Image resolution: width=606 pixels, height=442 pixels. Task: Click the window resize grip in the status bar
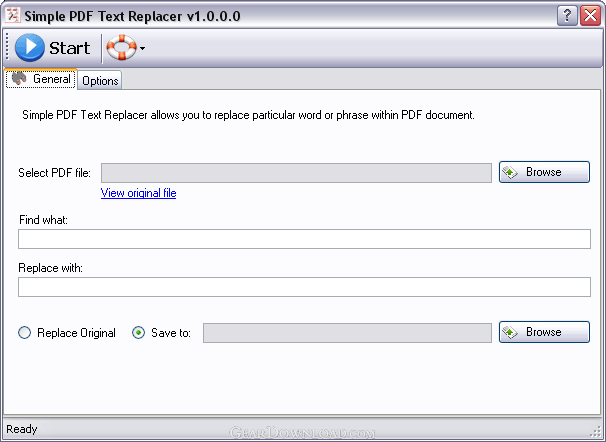pos(596,431)
